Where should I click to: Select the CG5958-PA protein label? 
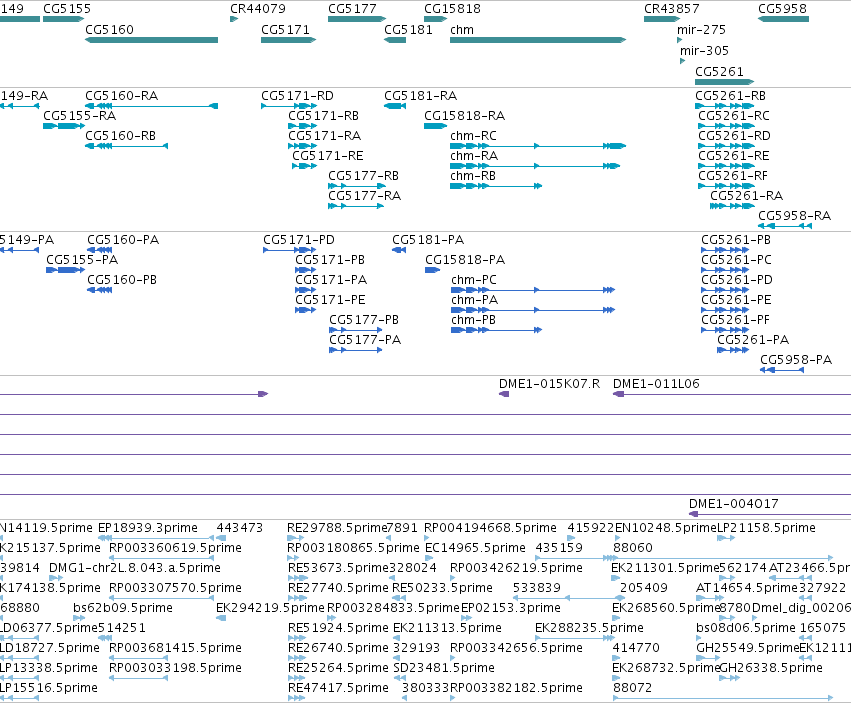(796, 360)
